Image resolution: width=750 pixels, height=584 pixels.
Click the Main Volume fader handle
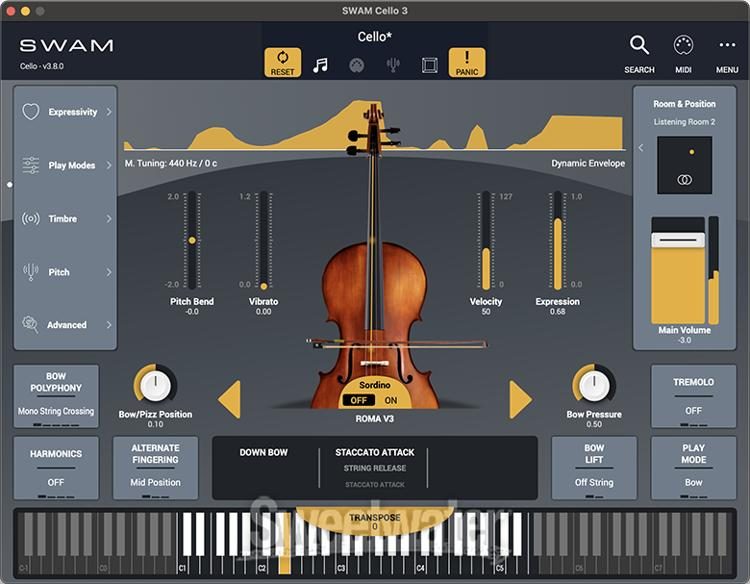pos(678,240)
